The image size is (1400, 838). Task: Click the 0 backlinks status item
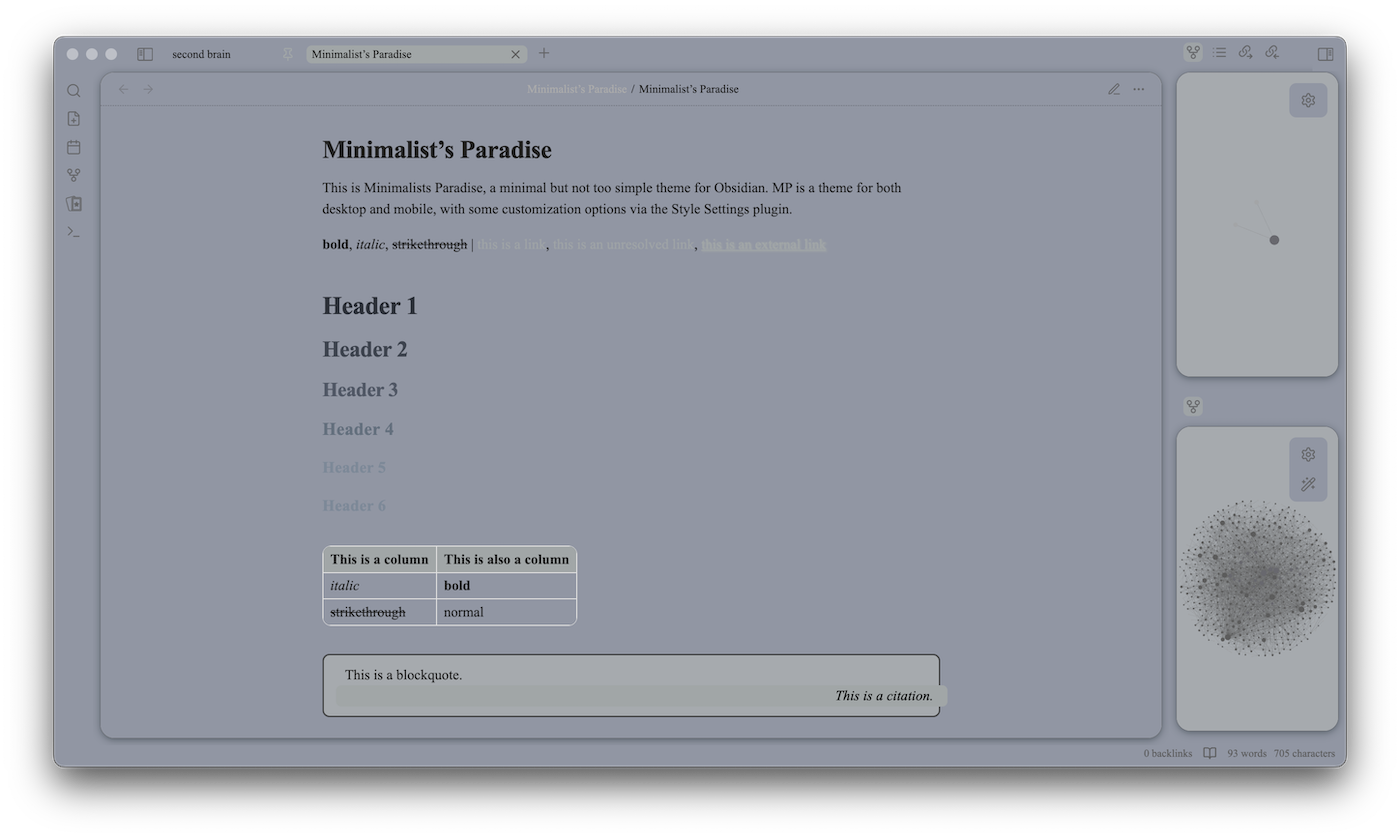coord(1168,753)
